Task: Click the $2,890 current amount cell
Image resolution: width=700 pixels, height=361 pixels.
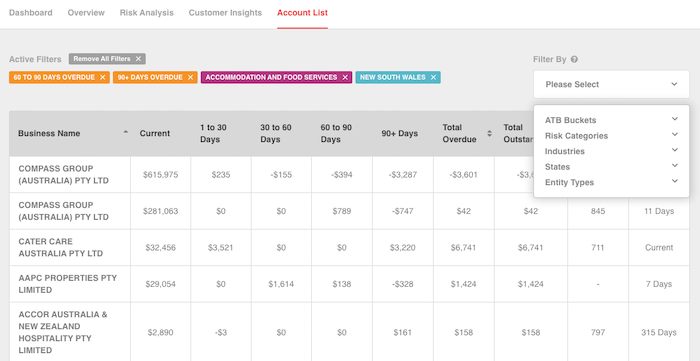Action: point(160,332)
